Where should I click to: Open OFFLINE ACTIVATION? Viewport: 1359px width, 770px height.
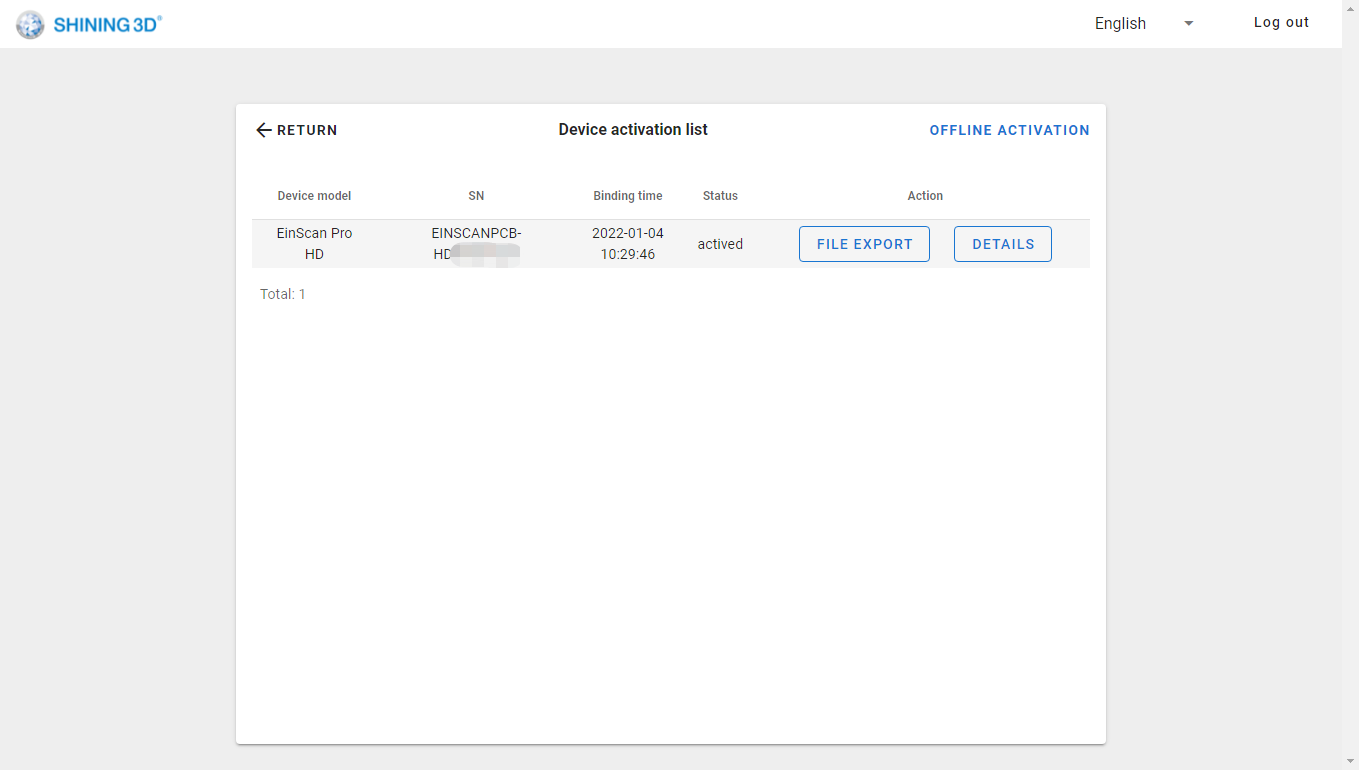pos(1009,130)
